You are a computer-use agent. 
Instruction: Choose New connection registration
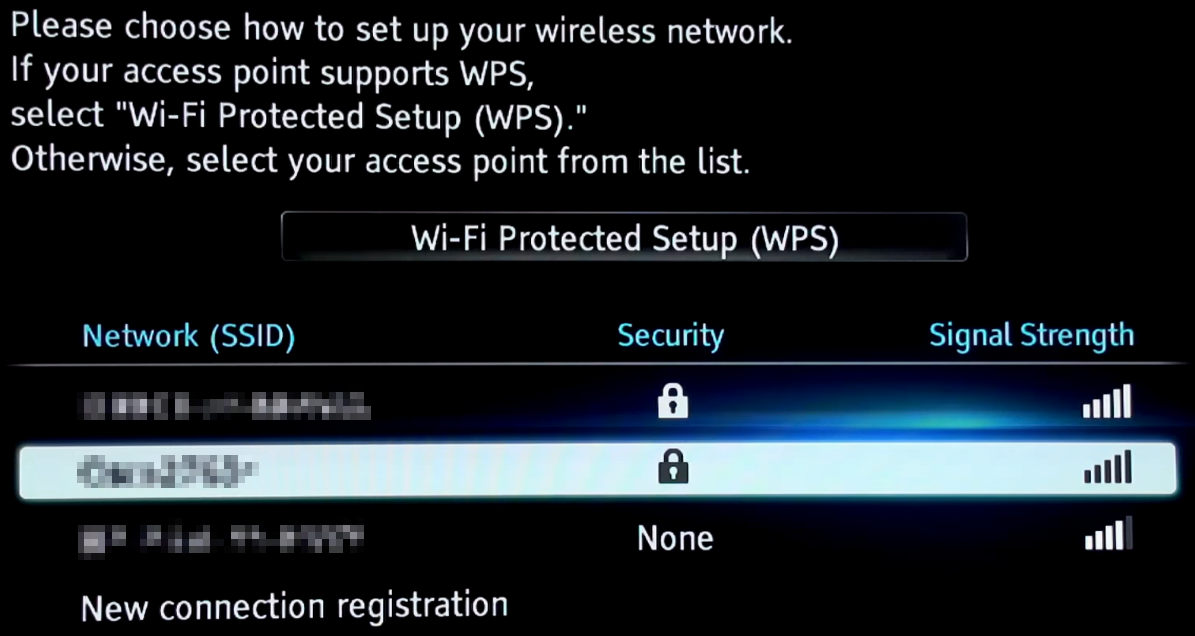point(294,607)
